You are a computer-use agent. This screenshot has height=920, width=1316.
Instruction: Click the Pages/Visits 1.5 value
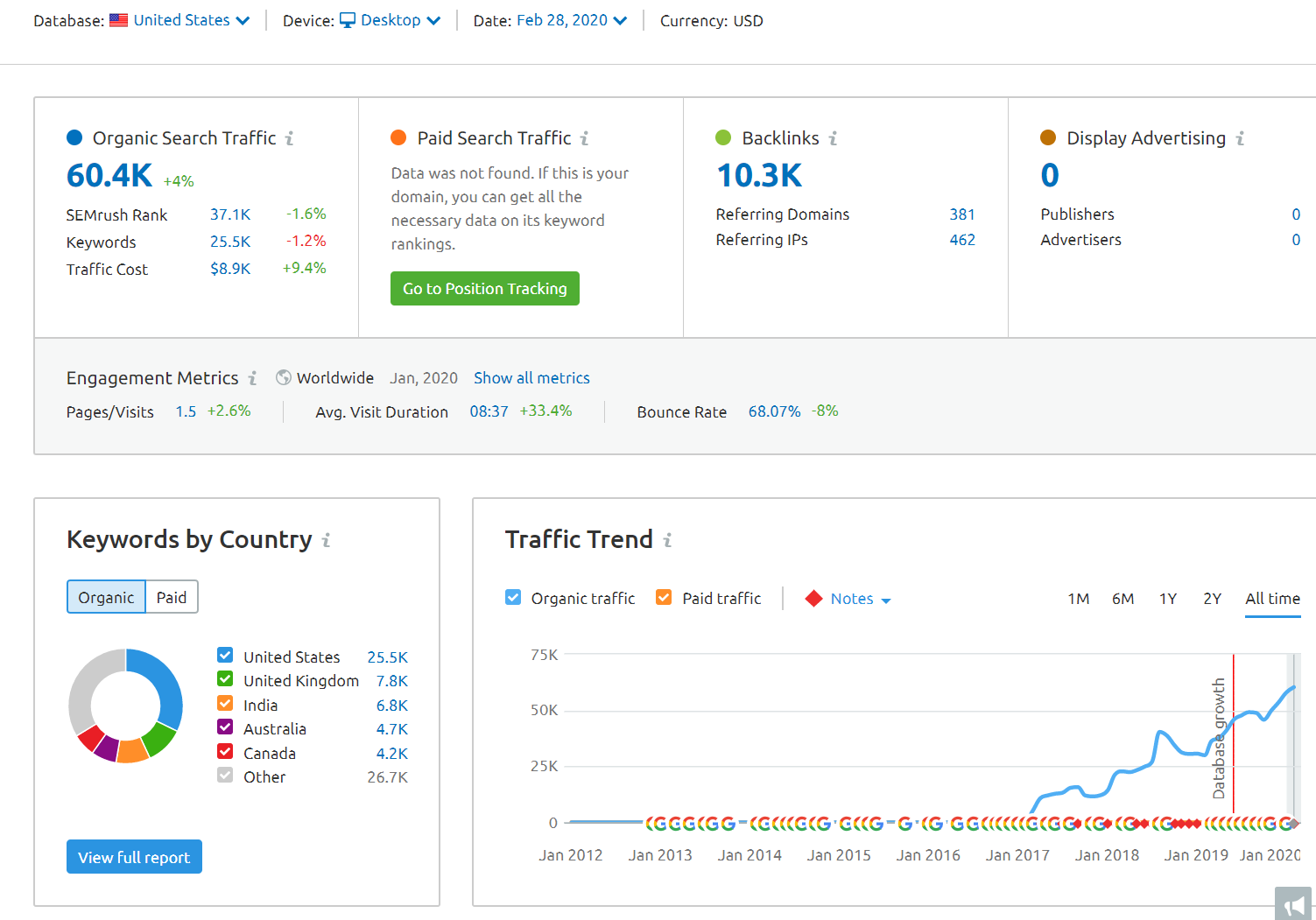pyautogui.click(x=186, y=411)
